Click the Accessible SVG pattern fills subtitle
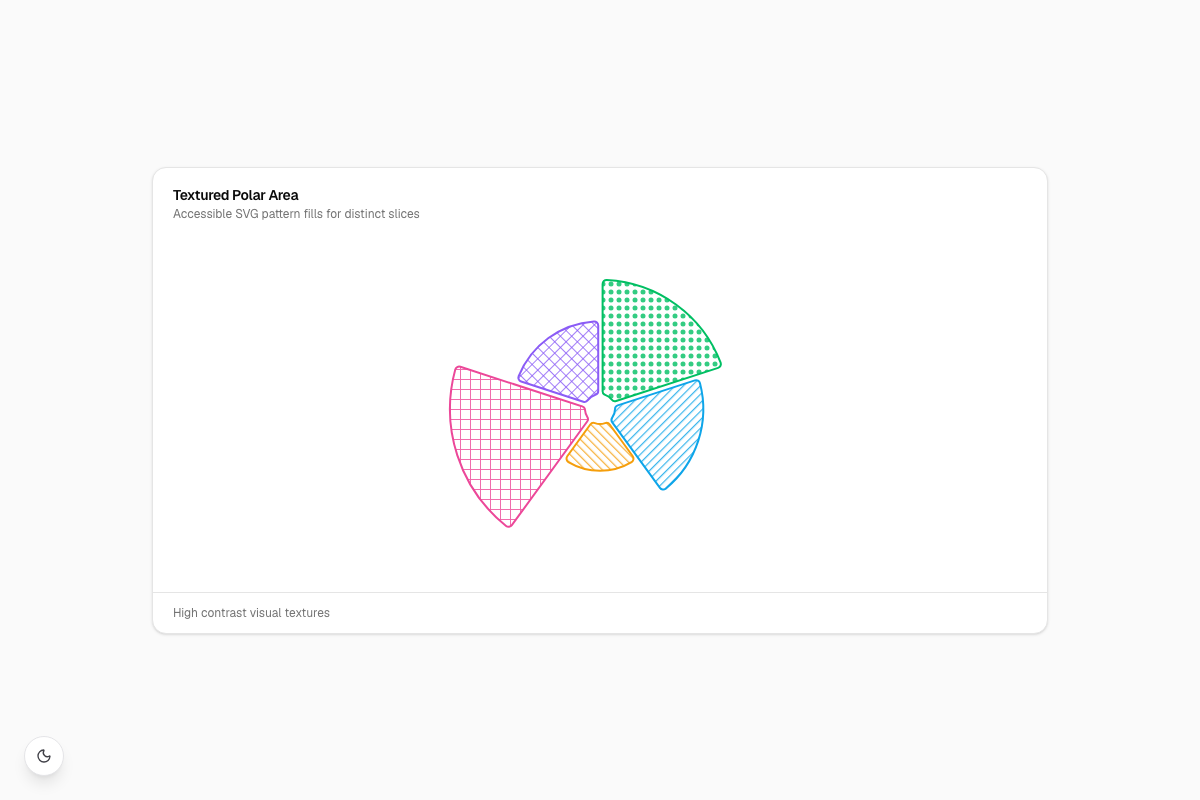This screenshot has width=1200, height=800. pos(296,214)
